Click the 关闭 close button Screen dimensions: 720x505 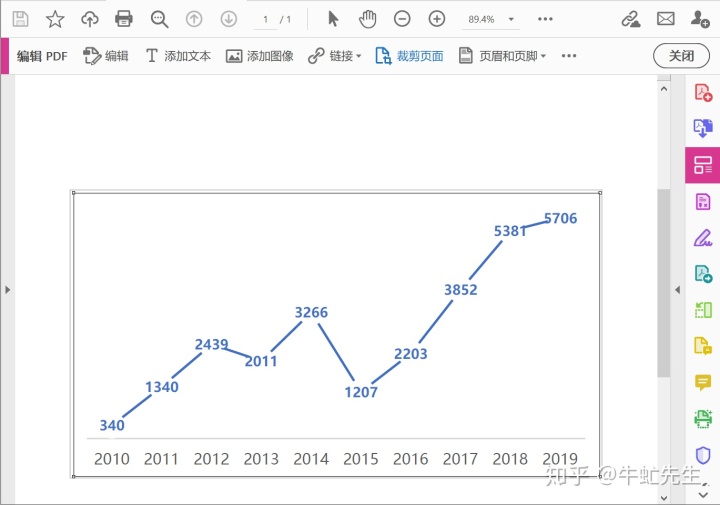[681, 56]
